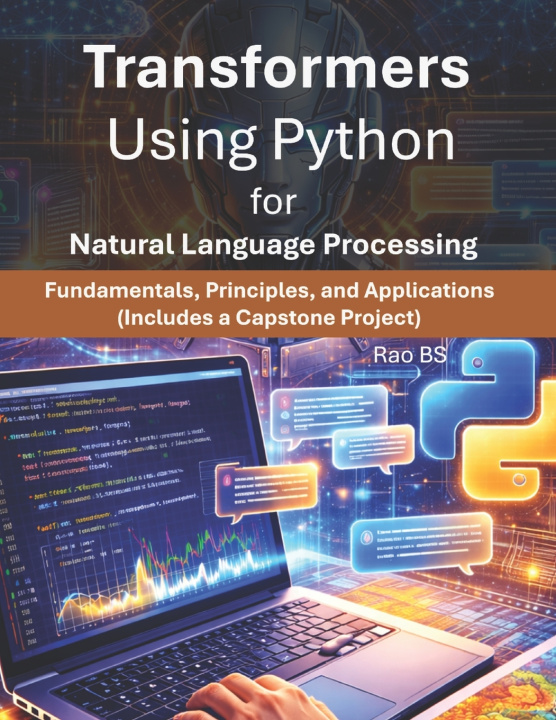Click "Fundamentals, Principles, and Applications" subtitle
The image size is (556, 720).
tap(270, 291)
